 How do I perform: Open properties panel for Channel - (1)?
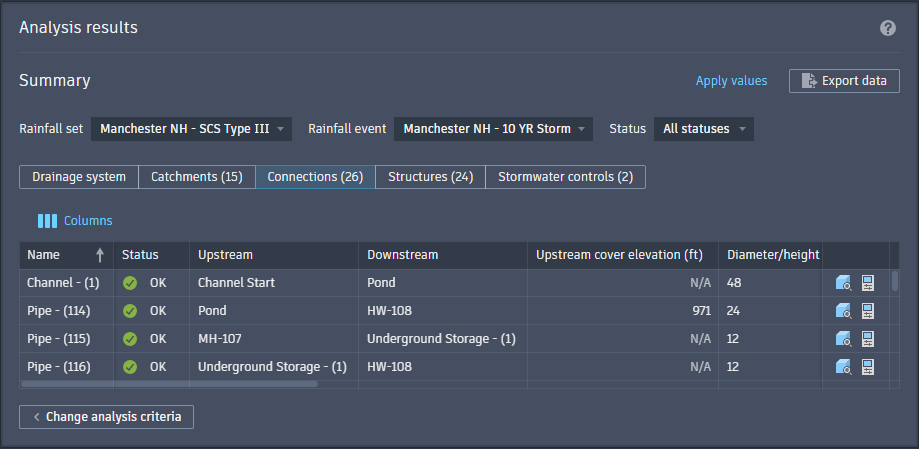tap(867, 283)
